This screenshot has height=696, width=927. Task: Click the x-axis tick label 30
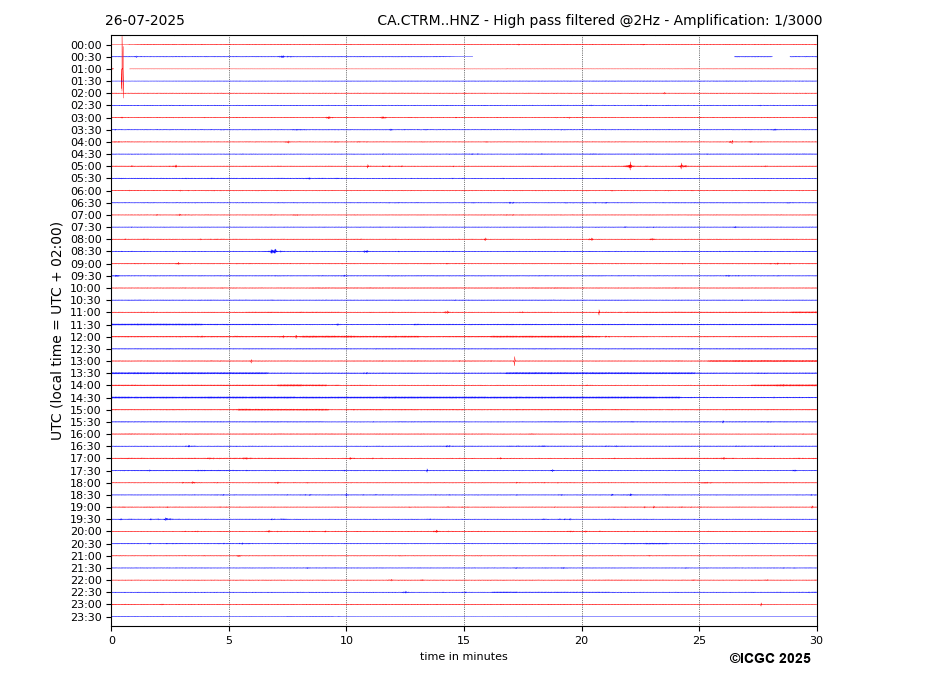click(x=816, y=640)
